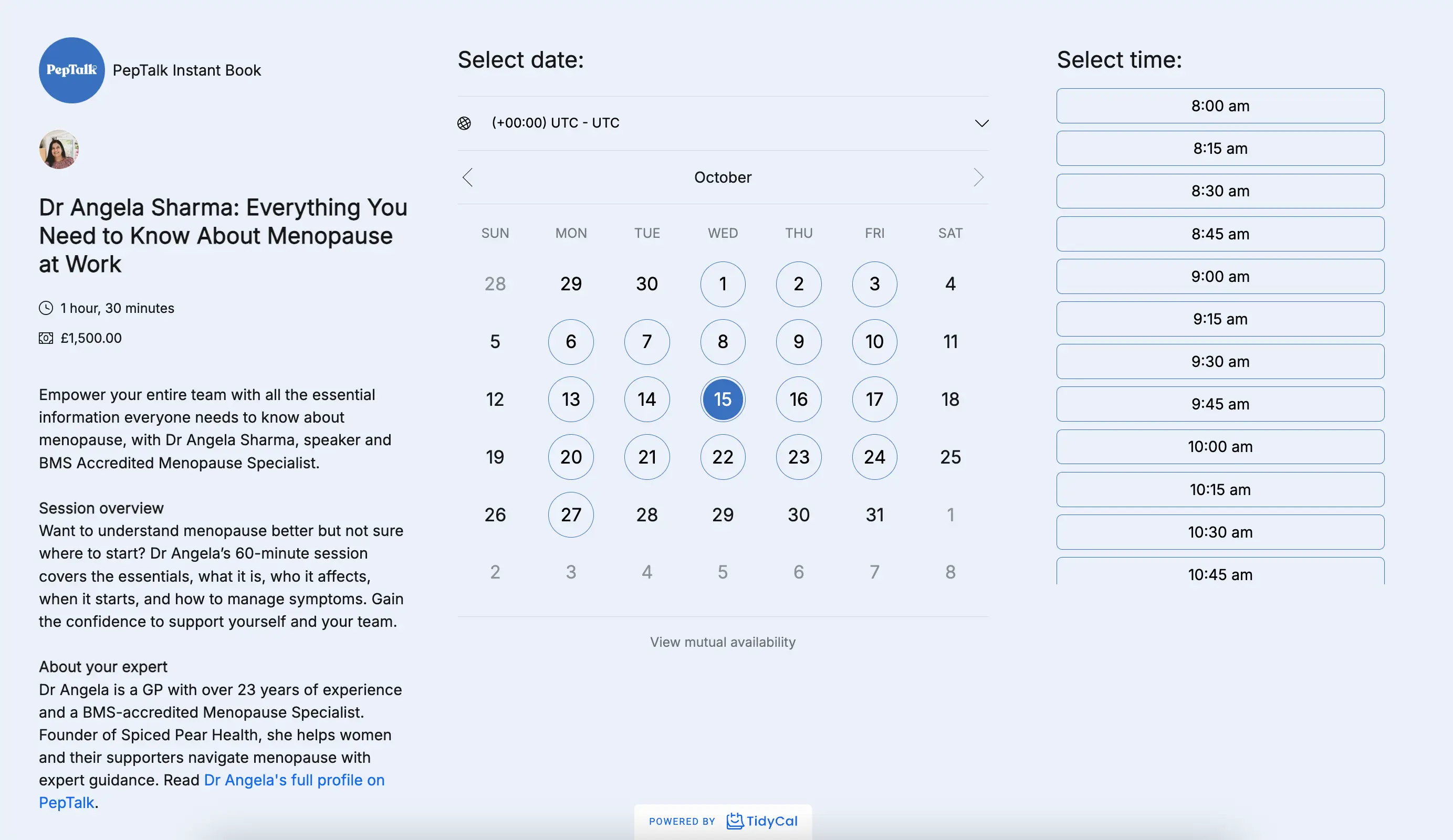Image resolution: width=1453 pixels, height=840 pixels.
Task: Select October 16 on calendar
Action: 799,400
